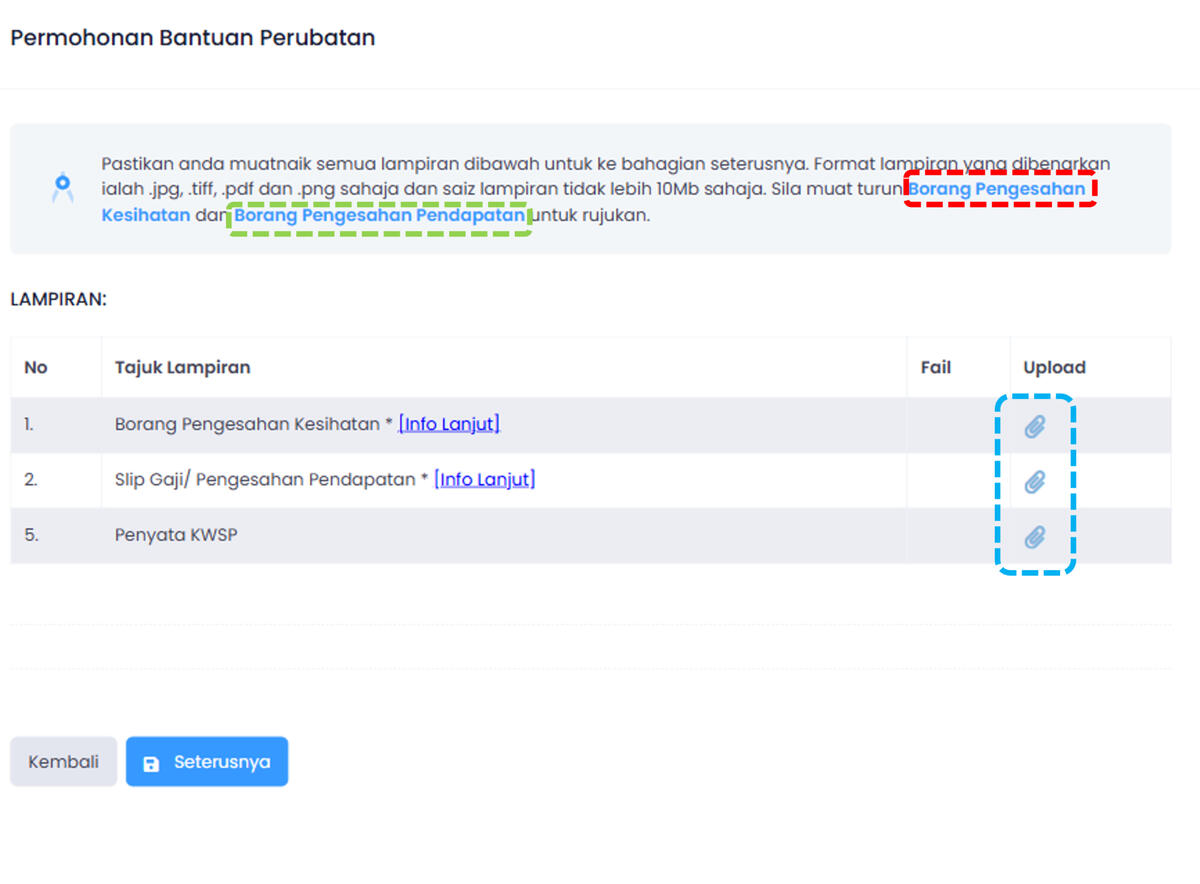The width and height of the screenshot is (1200, 884).
Task: View Info Lanjut for Slip Gaji/Pengesahan Pendapatan
Action: coord(485,479)
